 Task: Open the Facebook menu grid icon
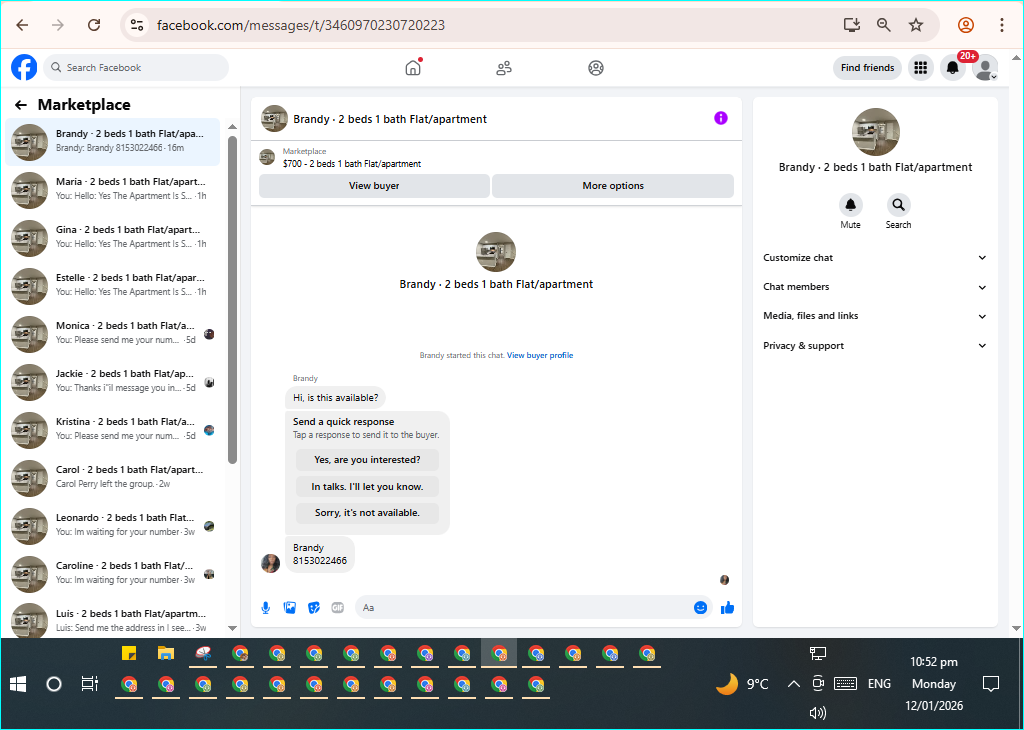pyautogui.click(x=920, y=67)
